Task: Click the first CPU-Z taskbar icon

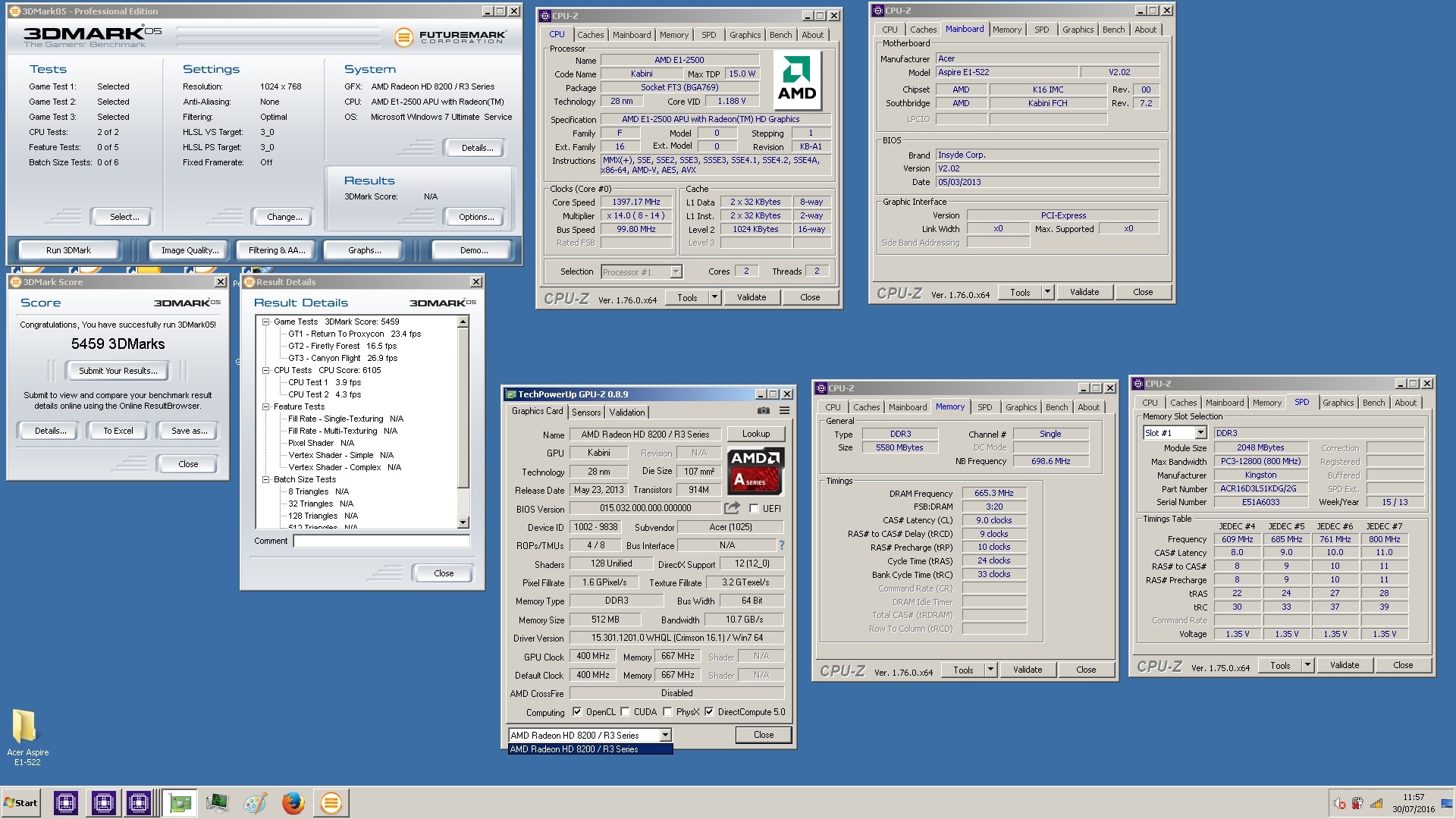Action: coord(65,802)
